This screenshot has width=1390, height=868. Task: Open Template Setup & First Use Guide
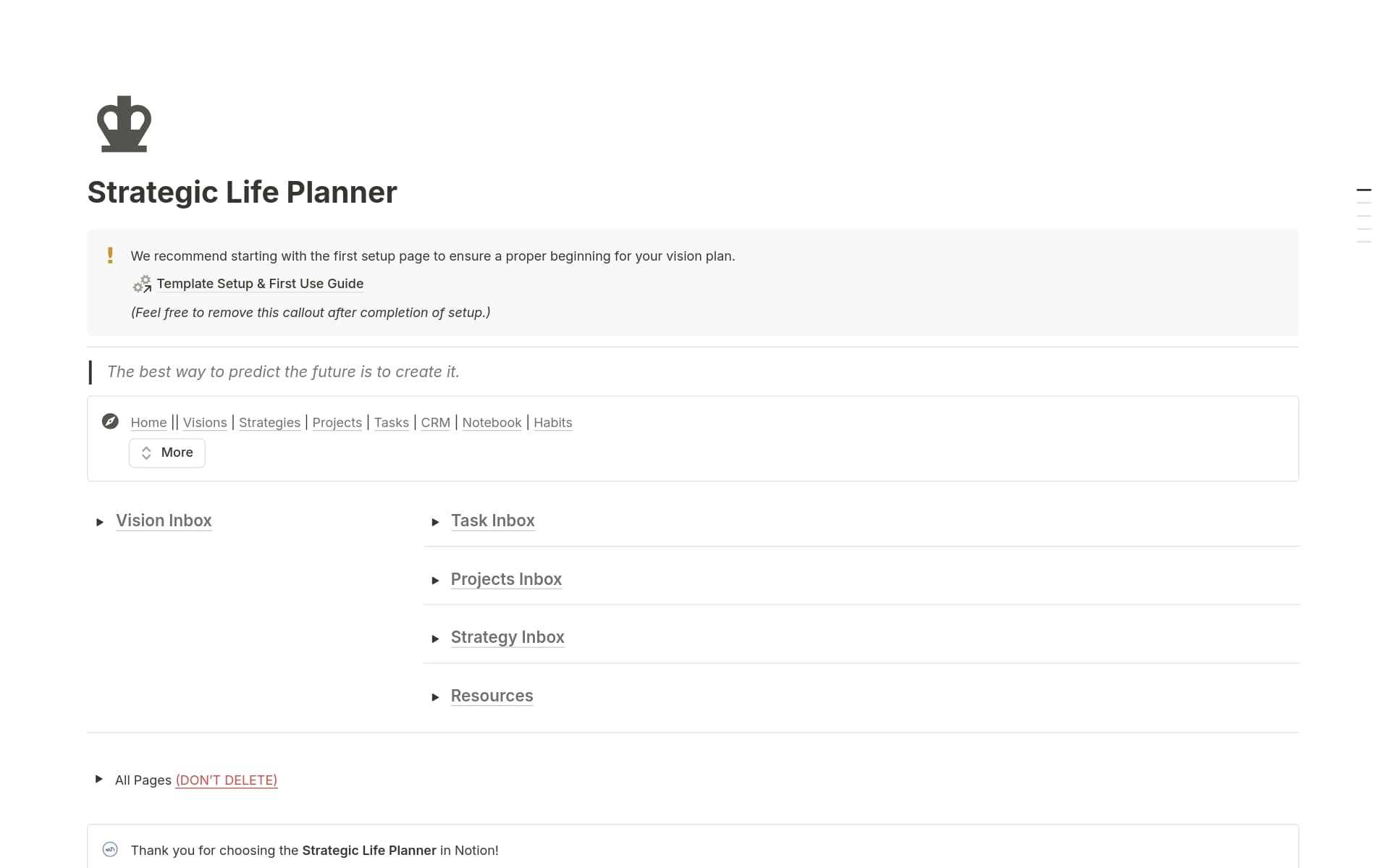[260, 284]
